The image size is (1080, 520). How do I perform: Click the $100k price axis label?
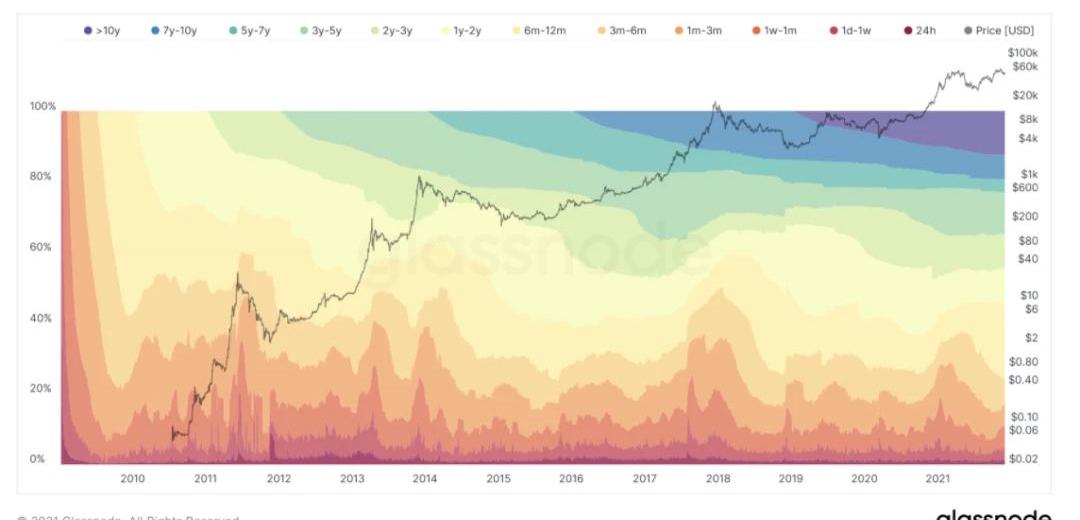click(x=1023, y=52)
